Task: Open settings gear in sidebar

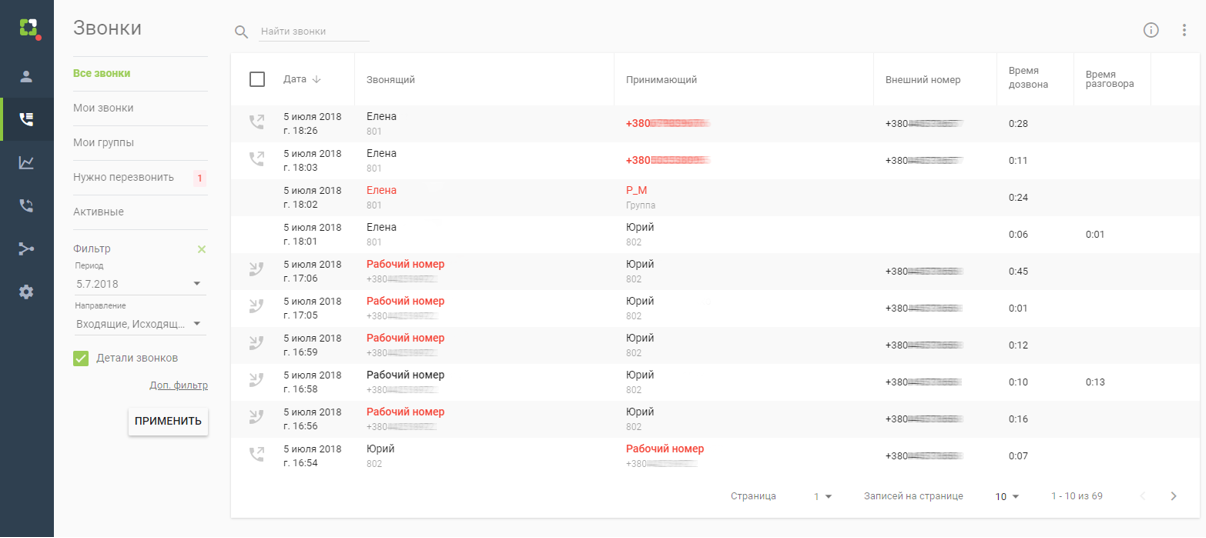Action: pyautogui.click(x=27, y=292)
